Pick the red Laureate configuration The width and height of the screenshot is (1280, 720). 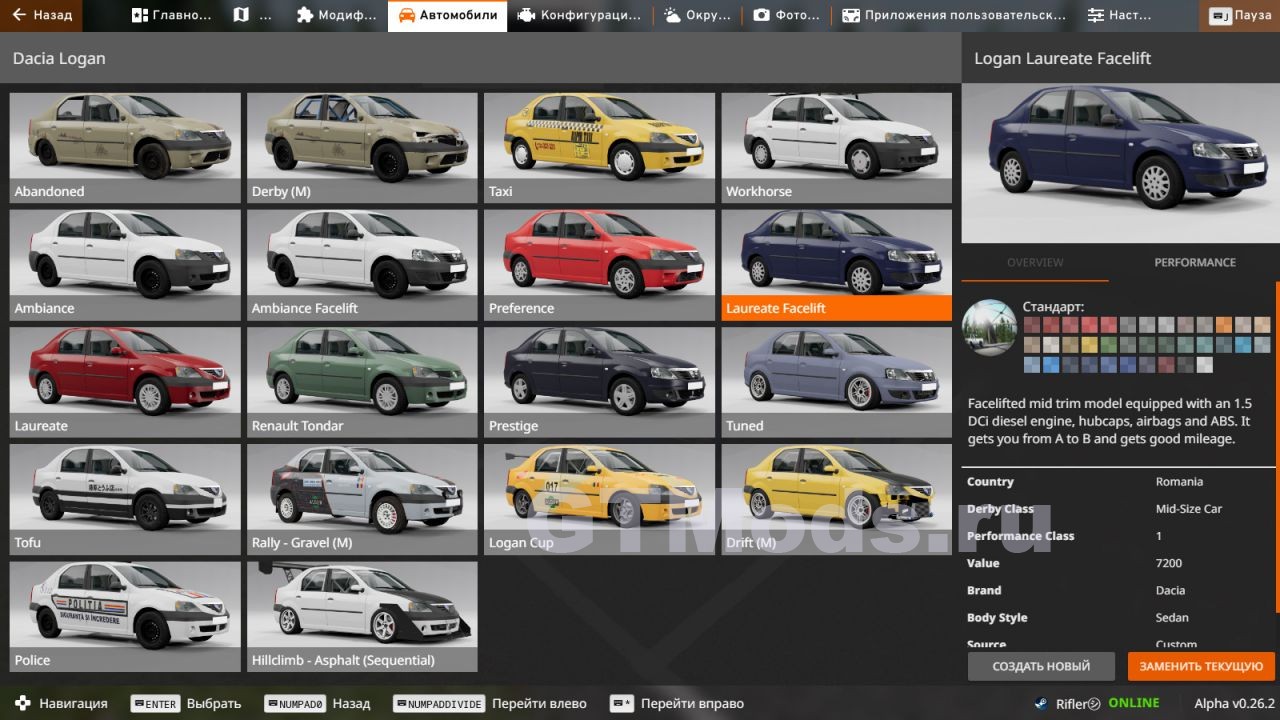125,382
